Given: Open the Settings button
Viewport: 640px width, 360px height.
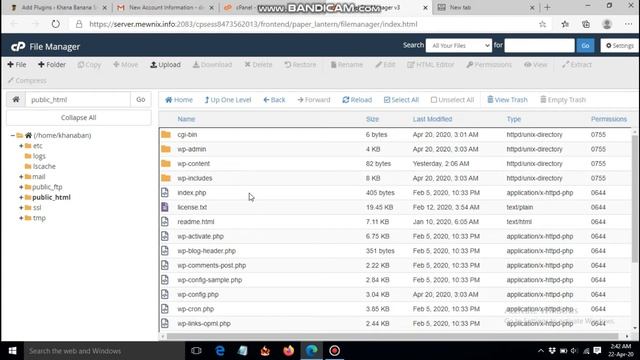Looking at the screenshot, I should coord(619,46).
